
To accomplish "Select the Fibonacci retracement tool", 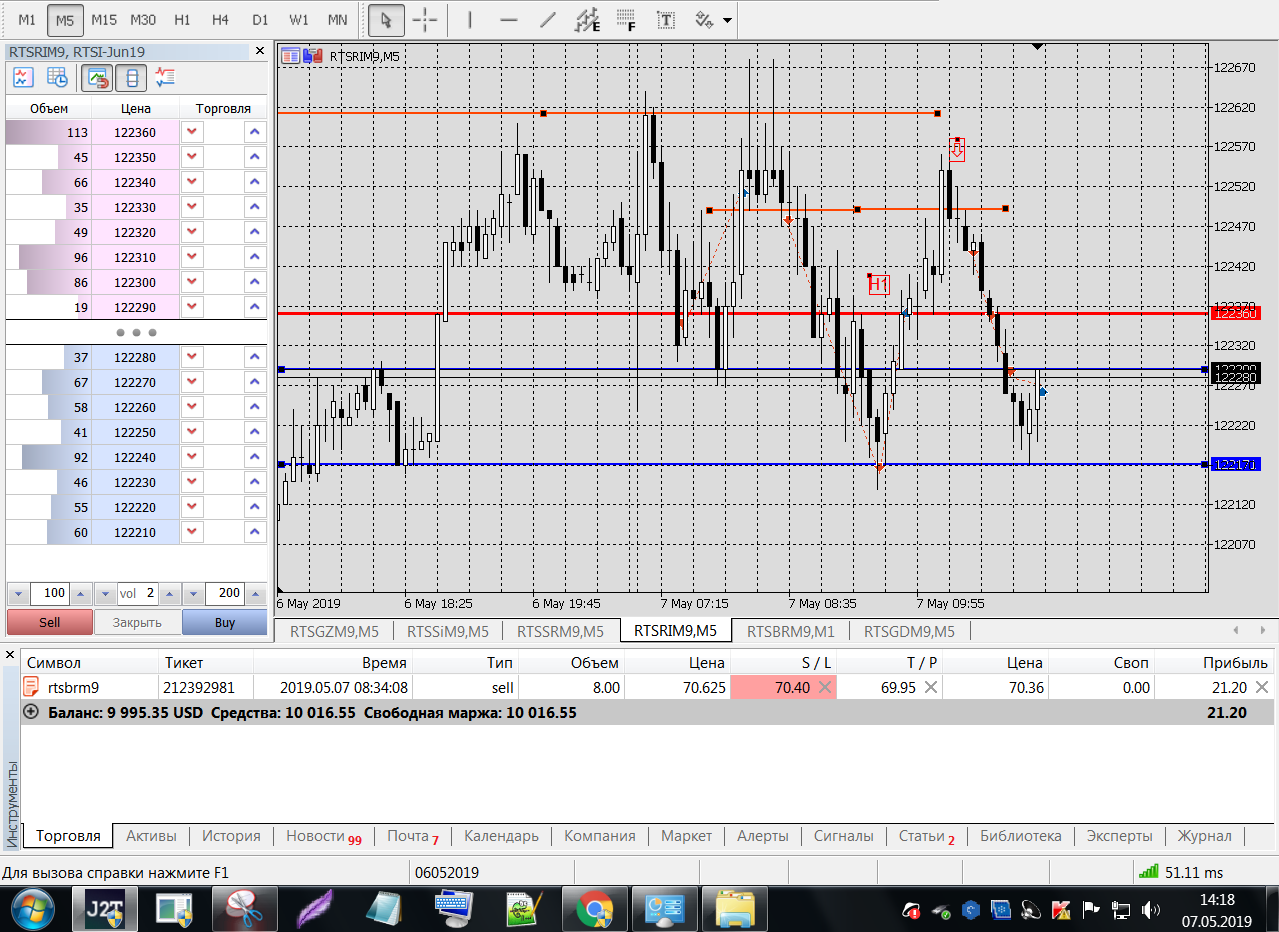I will 627,20.
